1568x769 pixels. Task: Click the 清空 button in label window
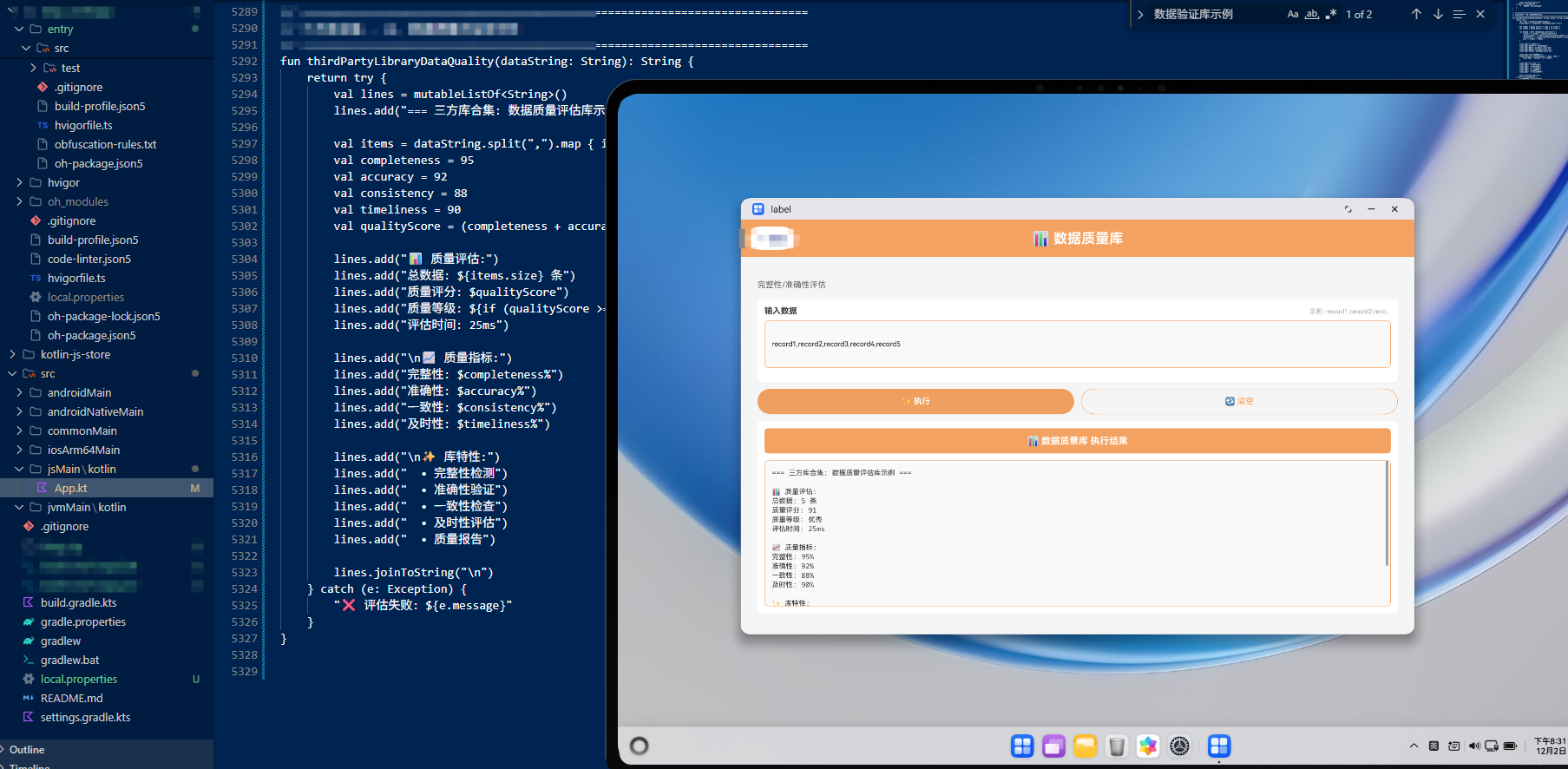pos(1239,401)
